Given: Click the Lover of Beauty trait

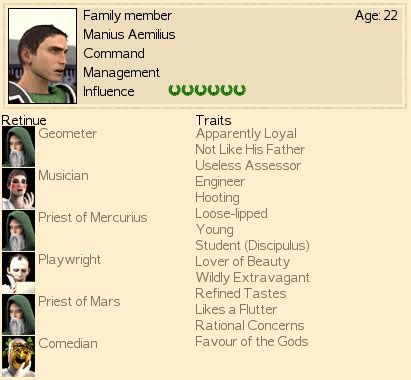Looking at the screenshot, I should [243, 262].
